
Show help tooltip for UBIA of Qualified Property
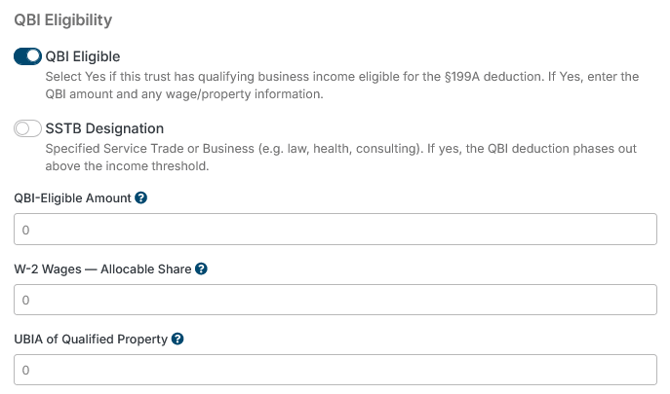click(x=178, y=339)
